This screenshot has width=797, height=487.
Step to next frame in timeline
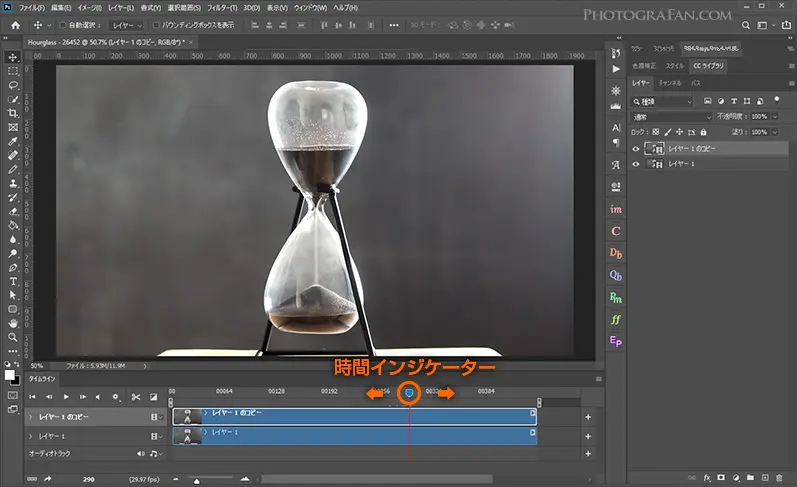click(x=82, y=397)
